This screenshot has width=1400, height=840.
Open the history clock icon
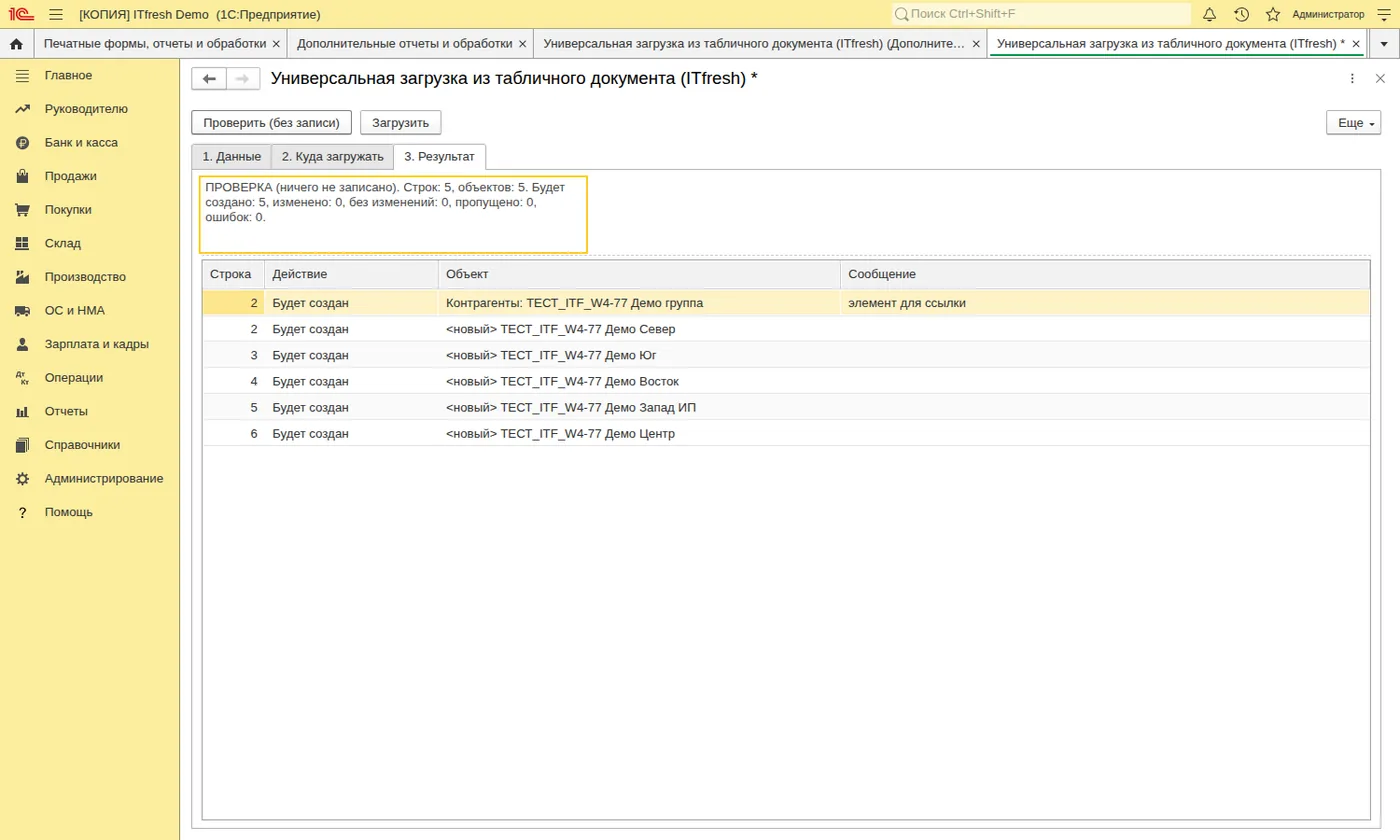tap(1241, 14)
